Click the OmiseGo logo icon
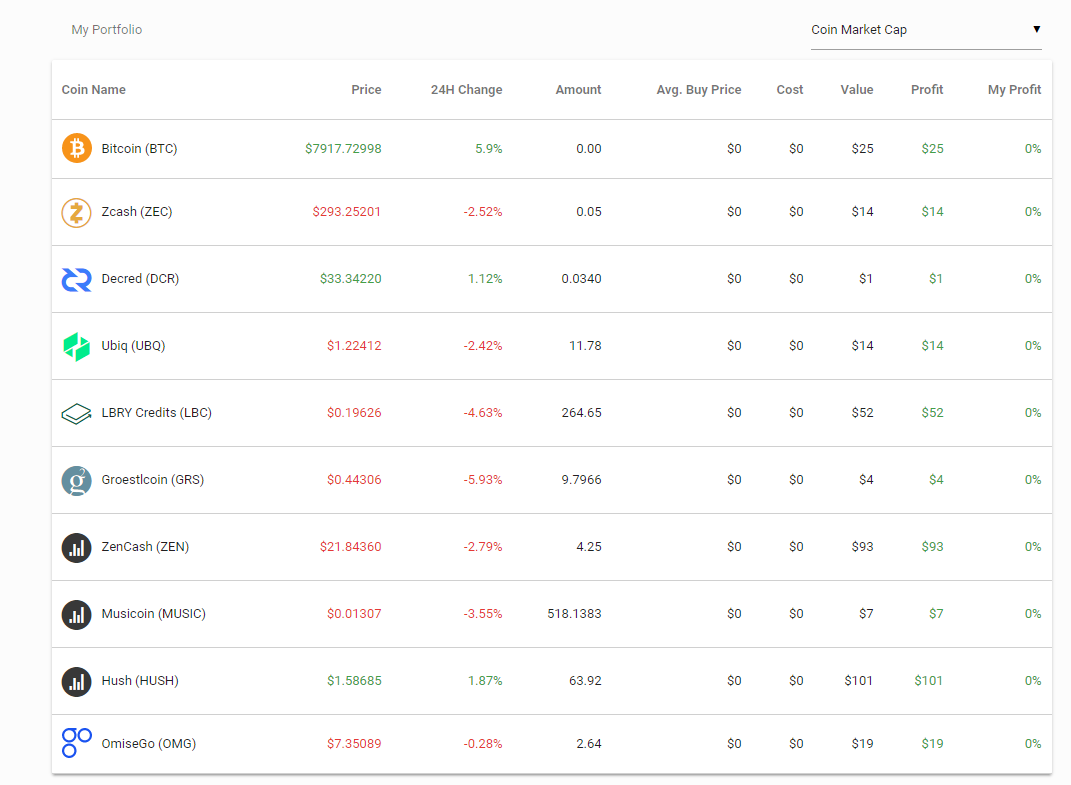The image size is (1071, 785). [x=76, y=743]
